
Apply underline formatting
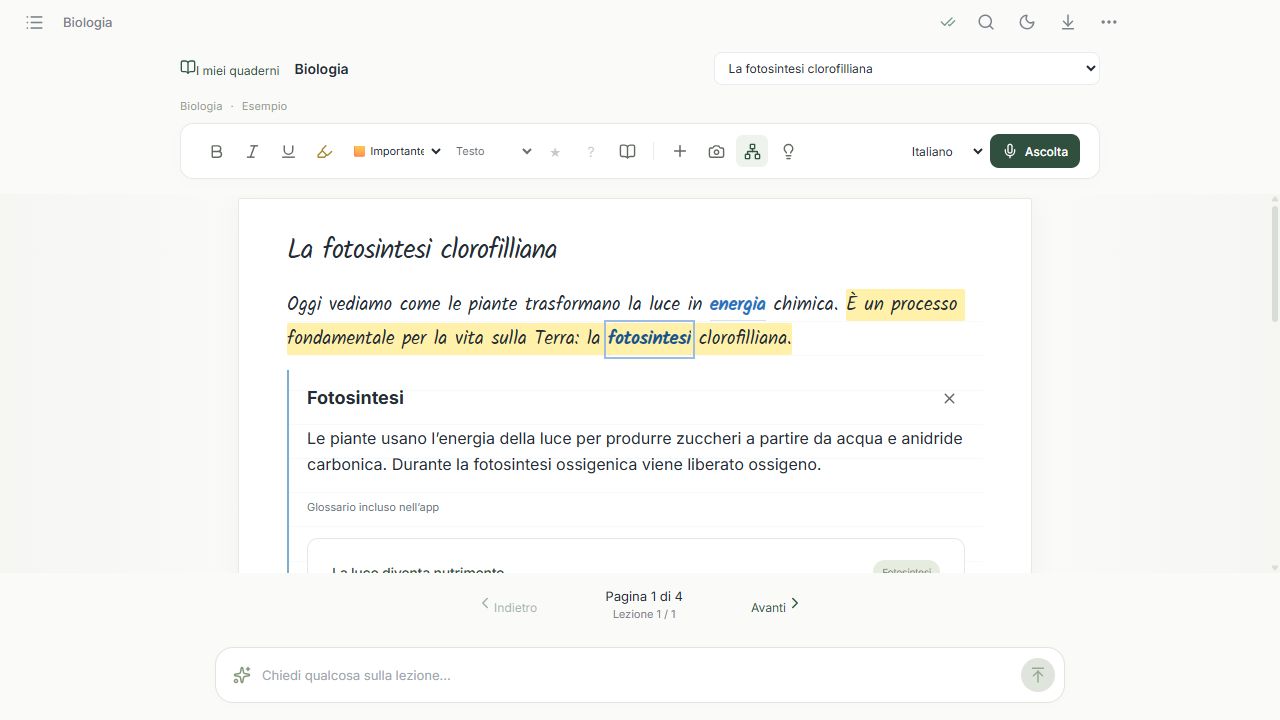click(288, 151)
